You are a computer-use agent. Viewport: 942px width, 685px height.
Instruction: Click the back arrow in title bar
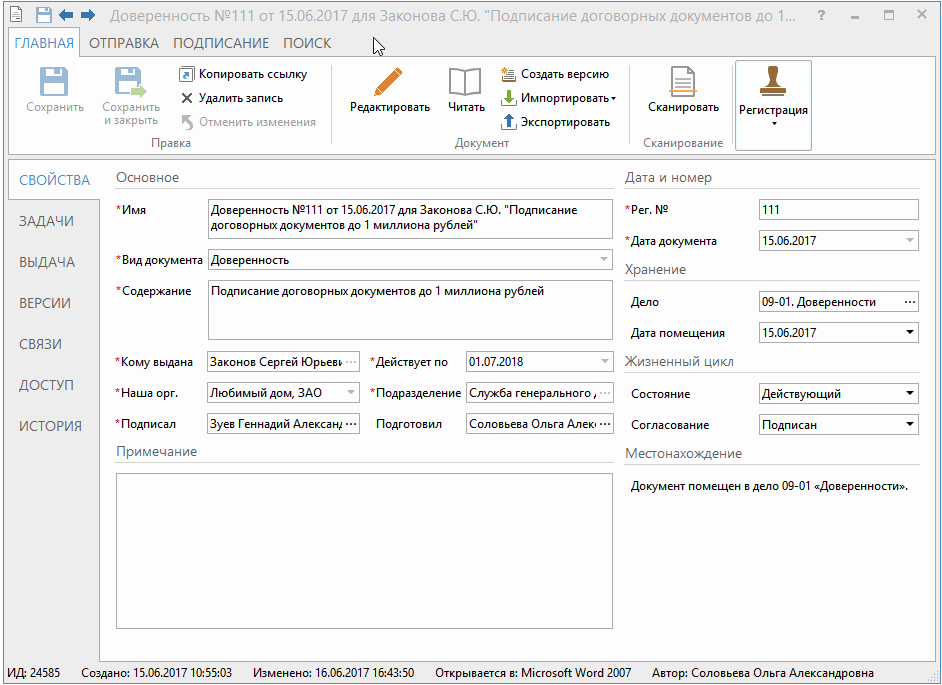coord(66,16)
